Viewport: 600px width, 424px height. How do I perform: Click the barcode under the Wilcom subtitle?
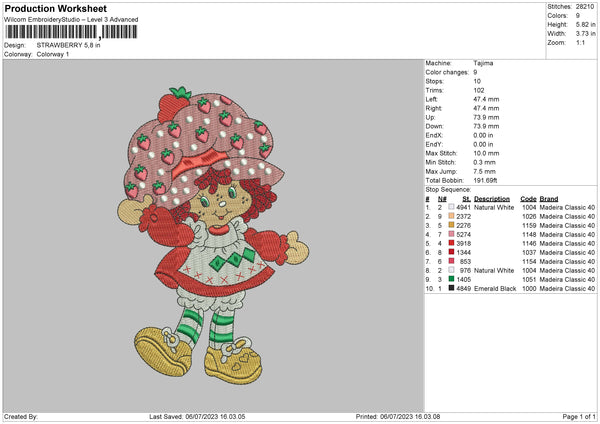[71, 32]
